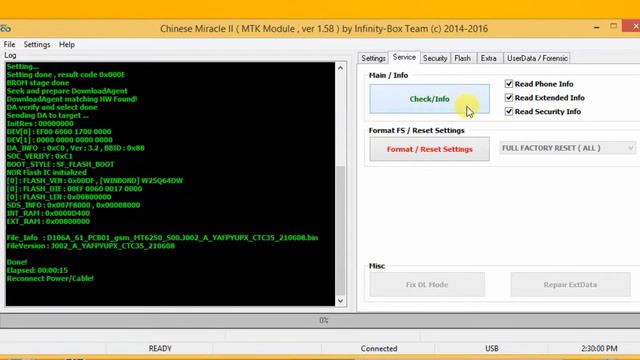Click the app icon in title bar
The height and width of the screenshot is (360, 640).
click(5, 29)
